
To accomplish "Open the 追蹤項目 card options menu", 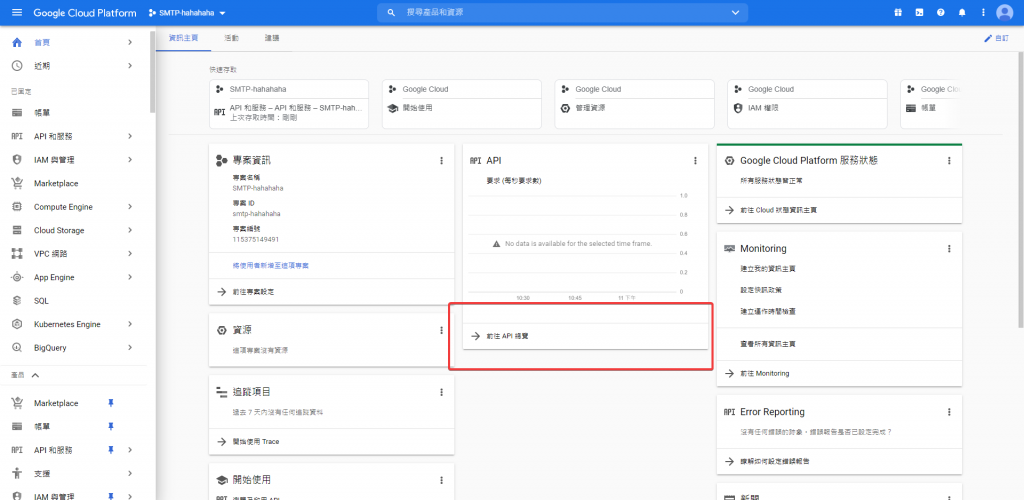I will point(441,392).
